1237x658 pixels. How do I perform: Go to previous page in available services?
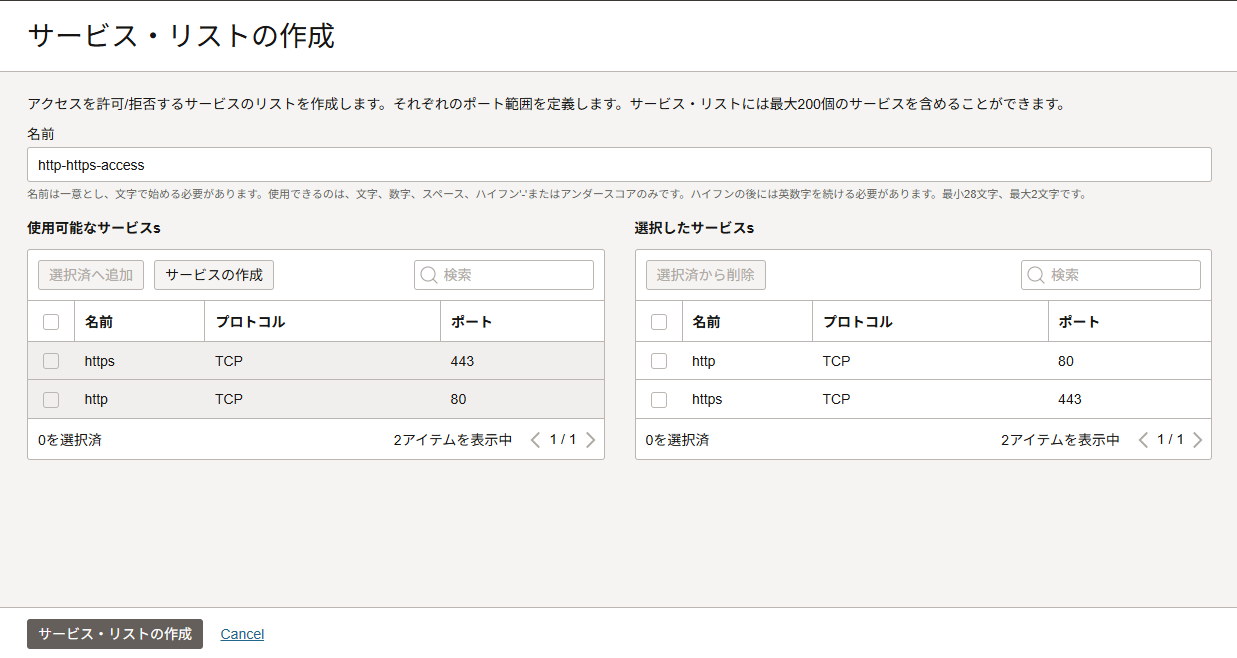[535, 440]
